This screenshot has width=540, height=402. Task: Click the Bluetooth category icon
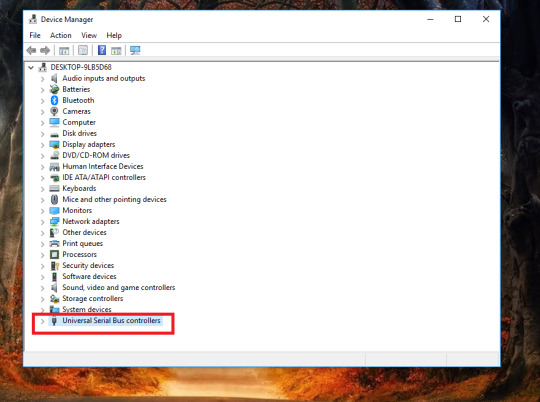coord(54,100)
